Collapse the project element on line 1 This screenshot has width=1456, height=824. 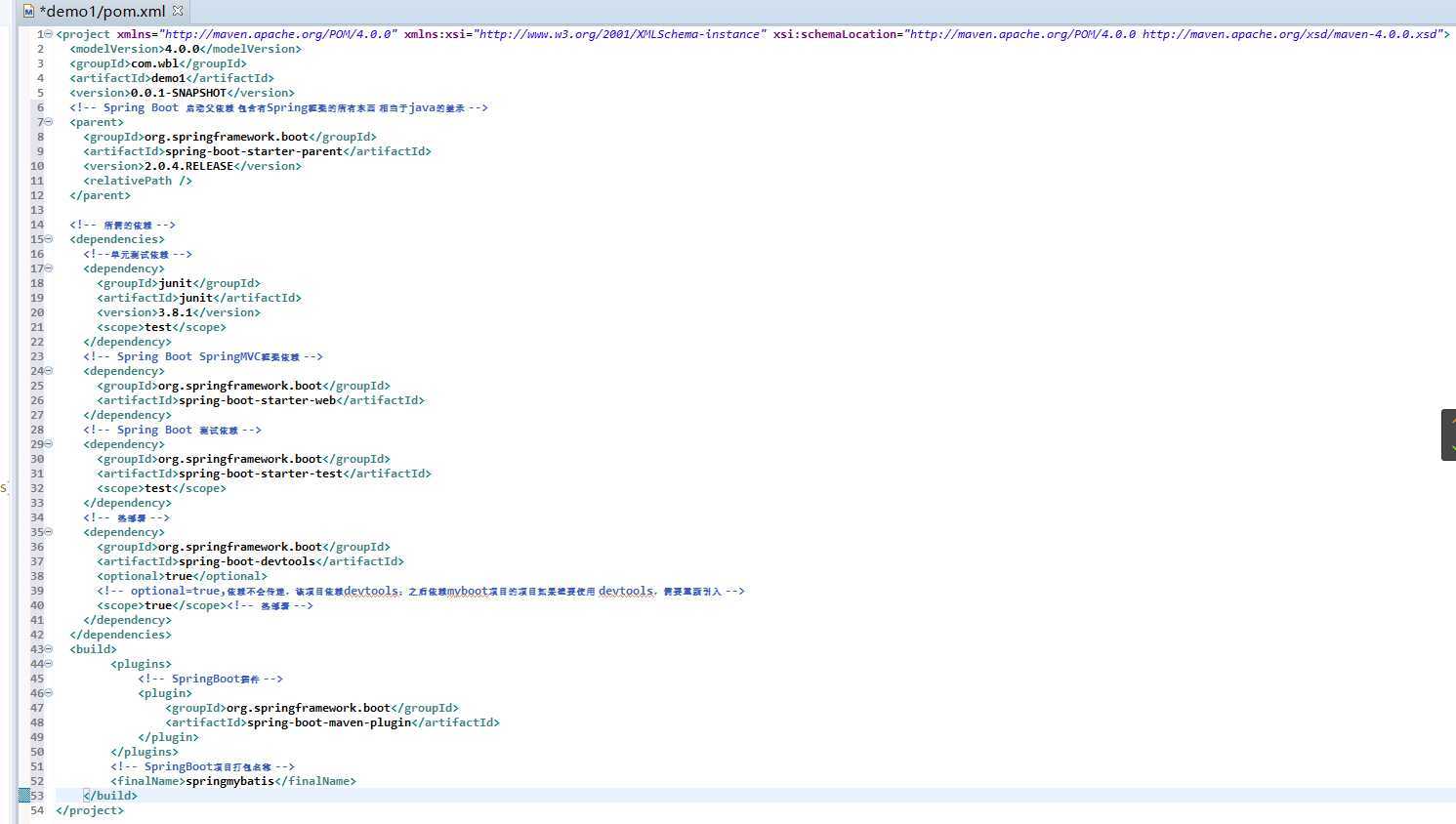coord(49,34)
